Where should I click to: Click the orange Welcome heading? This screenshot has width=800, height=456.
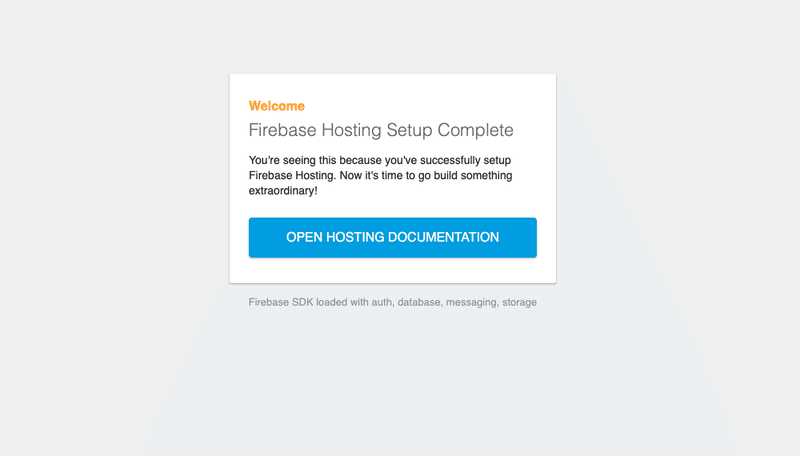tap(277, 106)
